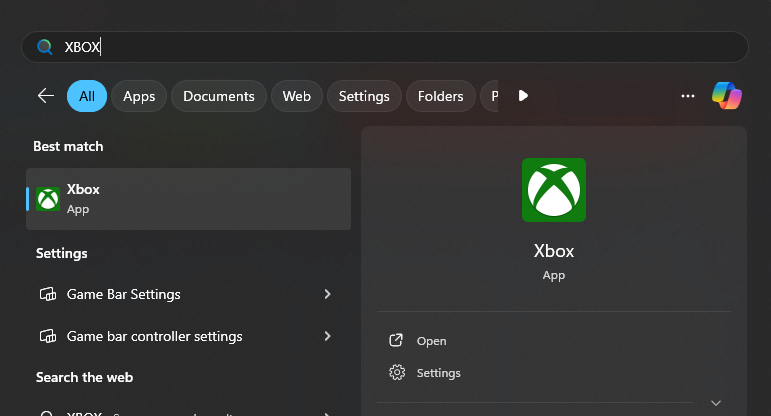
Task: Open Xbox app Settings in preview pane
Action: pyautogui.click(x=438, y=373)
